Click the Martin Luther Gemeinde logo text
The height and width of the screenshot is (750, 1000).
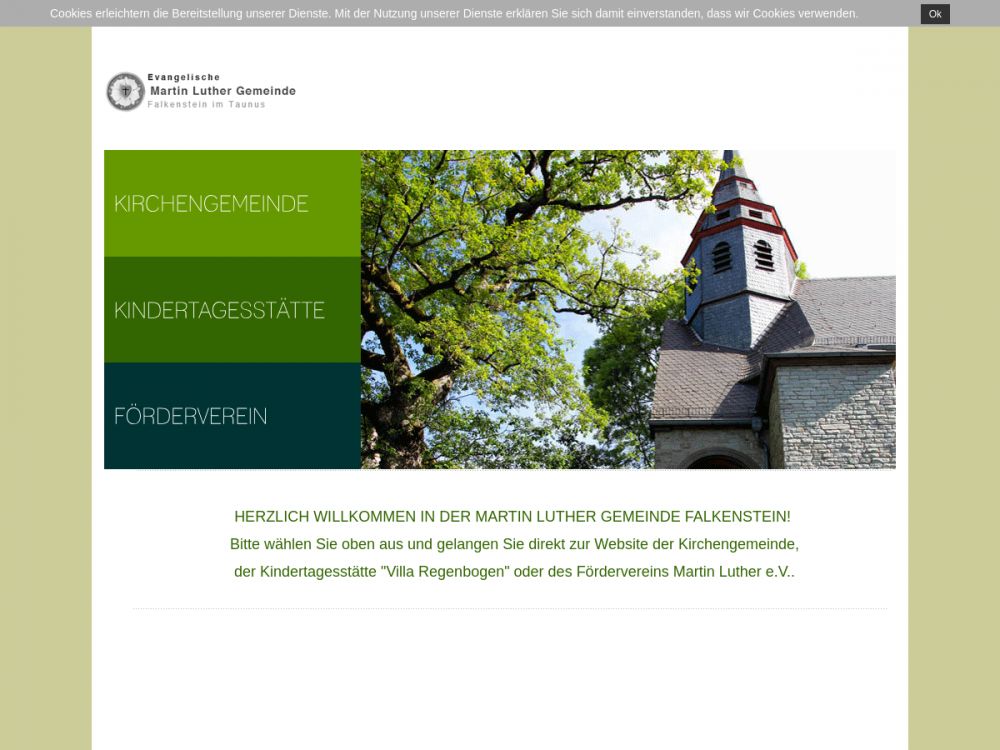click(222, 91)
